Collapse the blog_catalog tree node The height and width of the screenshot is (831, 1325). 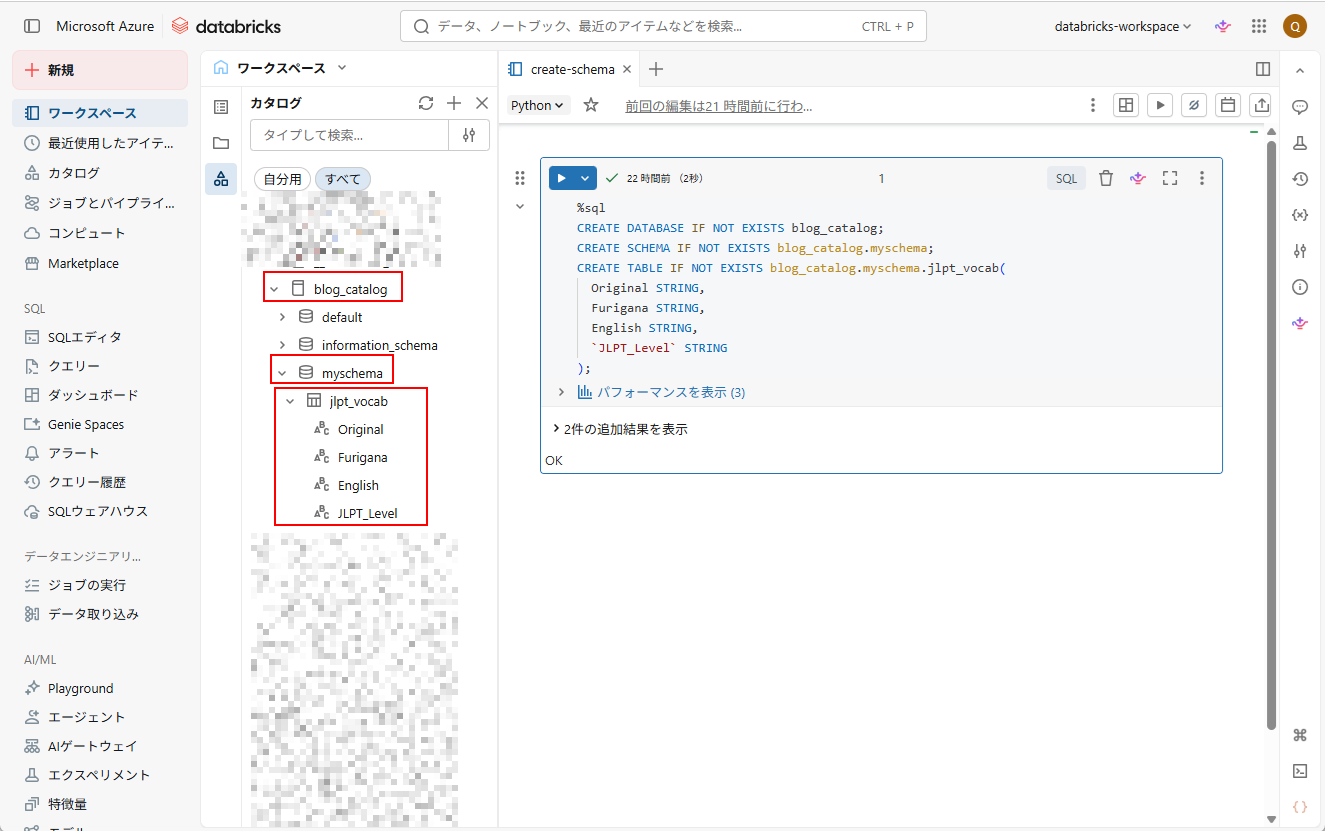274,289
